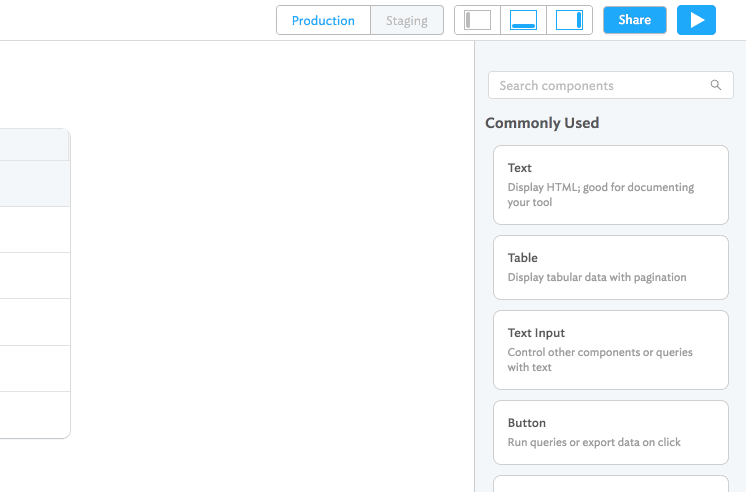
Task: Select the Table component card
Action: (610, 267)
